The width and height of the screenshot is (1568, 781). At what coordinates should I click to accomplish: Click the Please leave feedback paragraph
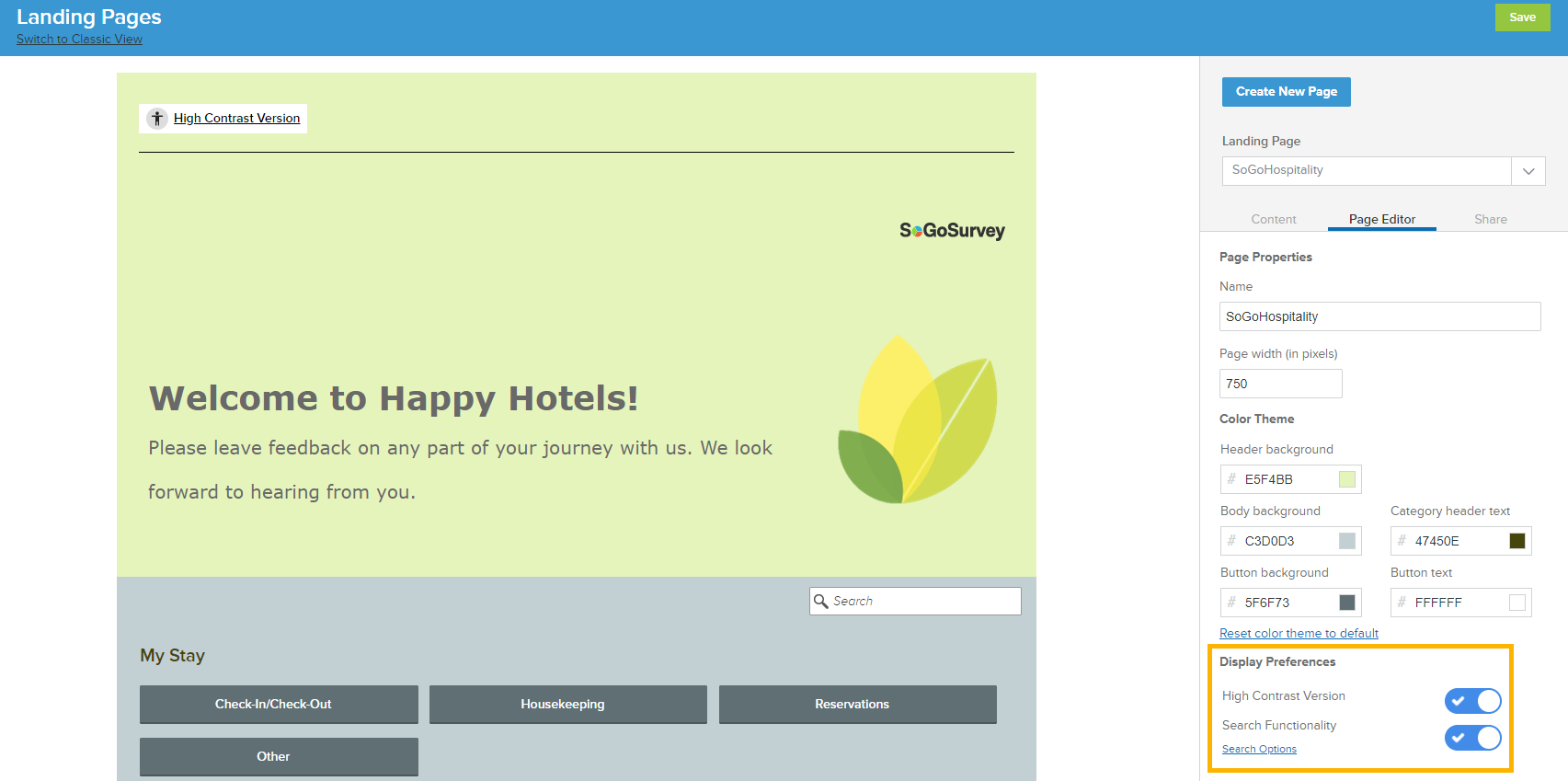[460, 470]
